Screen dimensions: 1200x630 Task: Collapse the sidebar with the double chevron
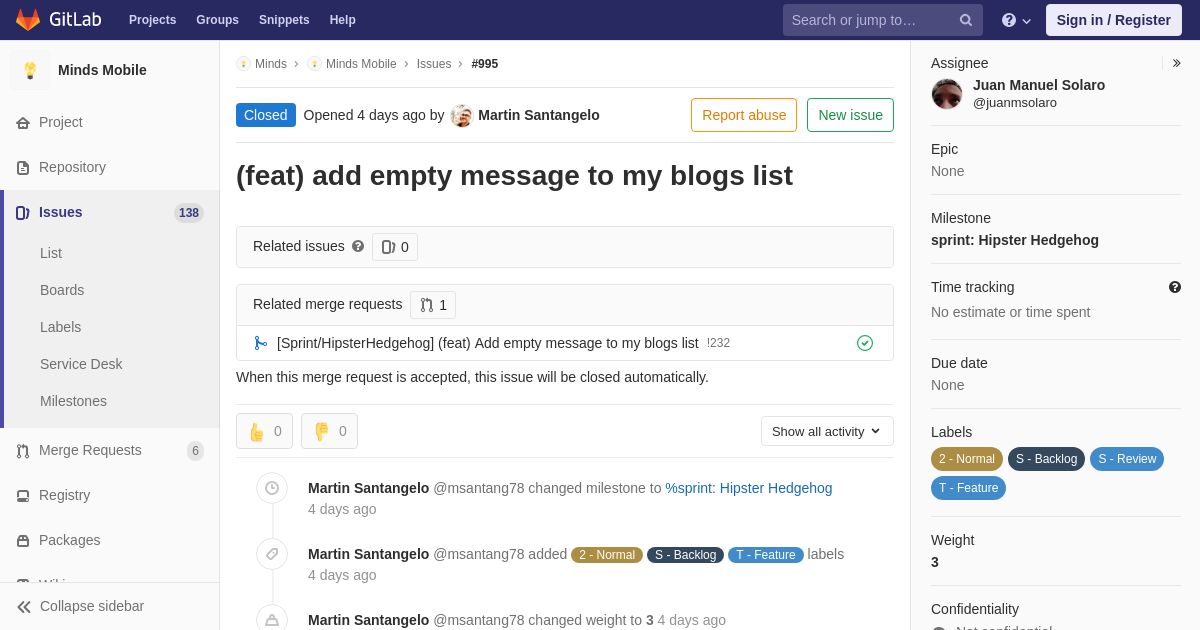click(24, 606)
